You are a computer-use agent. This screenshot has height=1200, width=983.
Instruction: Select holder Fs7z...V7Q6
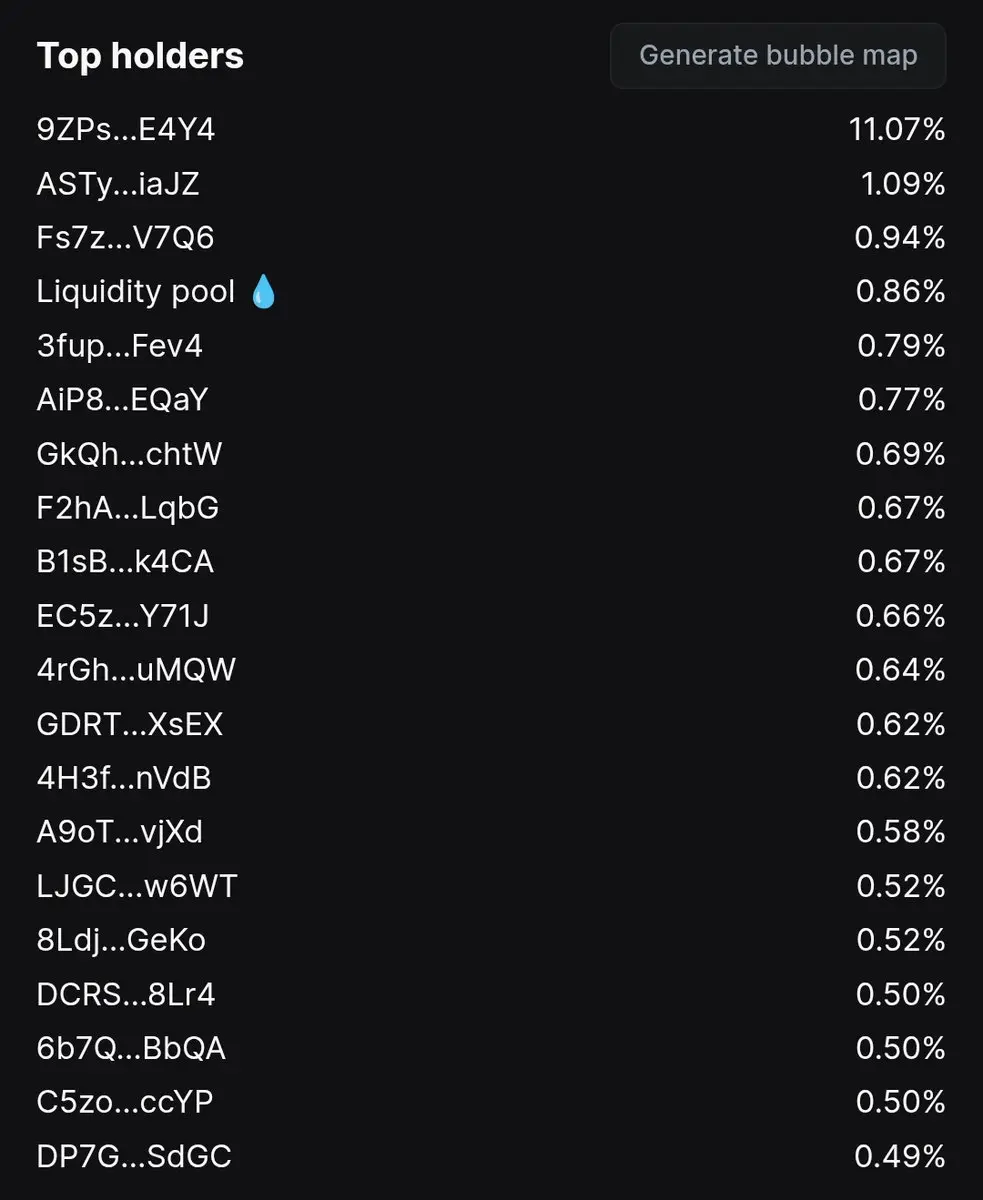point(126,238)
